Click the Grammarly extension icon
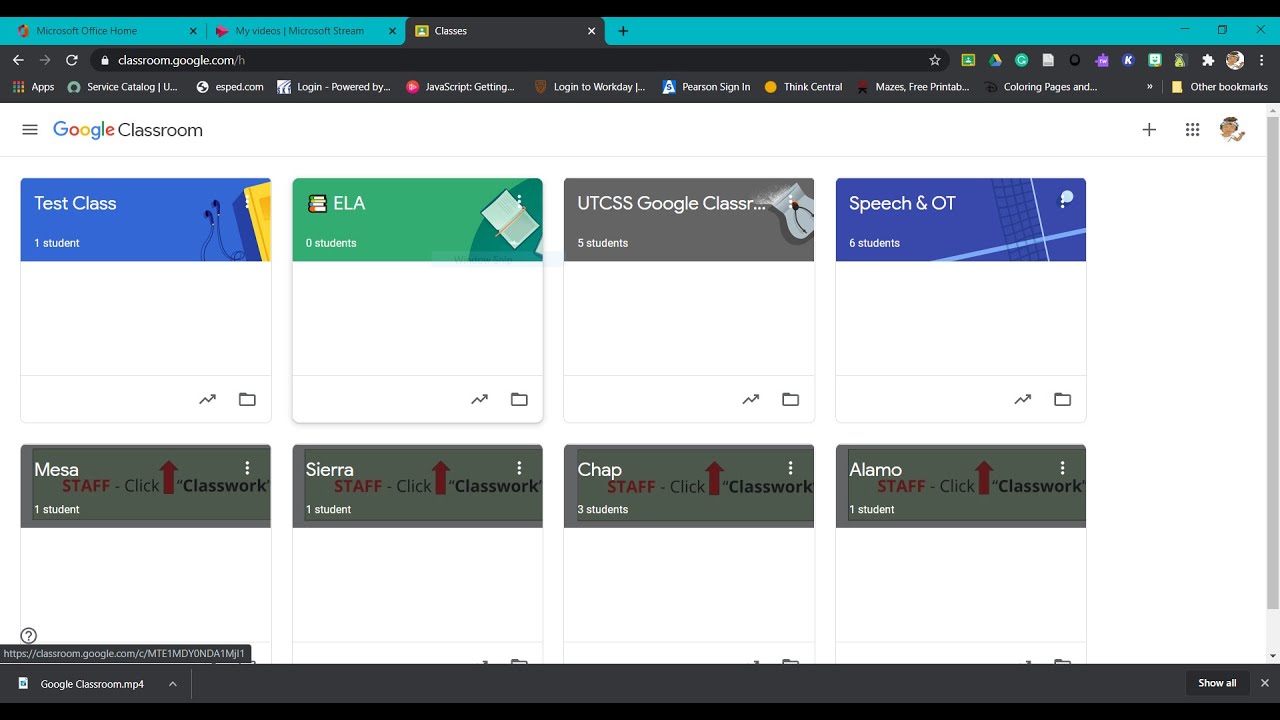 (x=1021, y=60)
